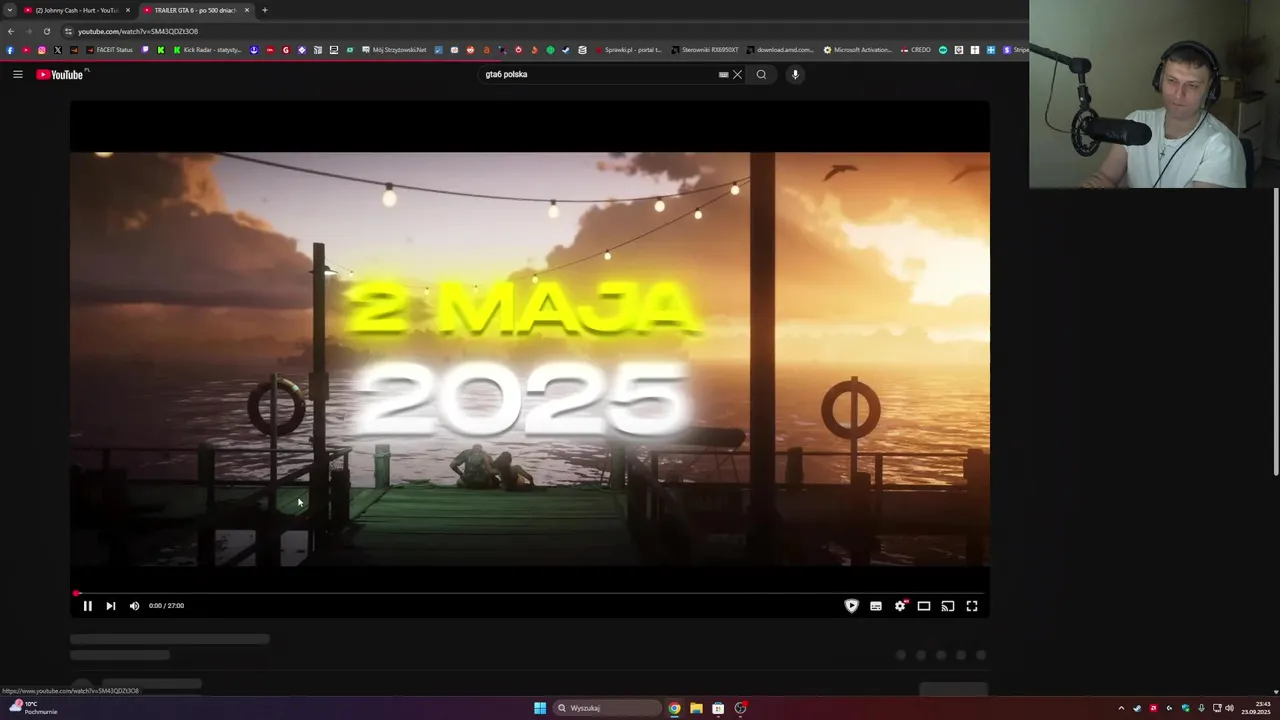Open the Instagram bookmark
Screen dimensions: 1280x720
point(42,50)
